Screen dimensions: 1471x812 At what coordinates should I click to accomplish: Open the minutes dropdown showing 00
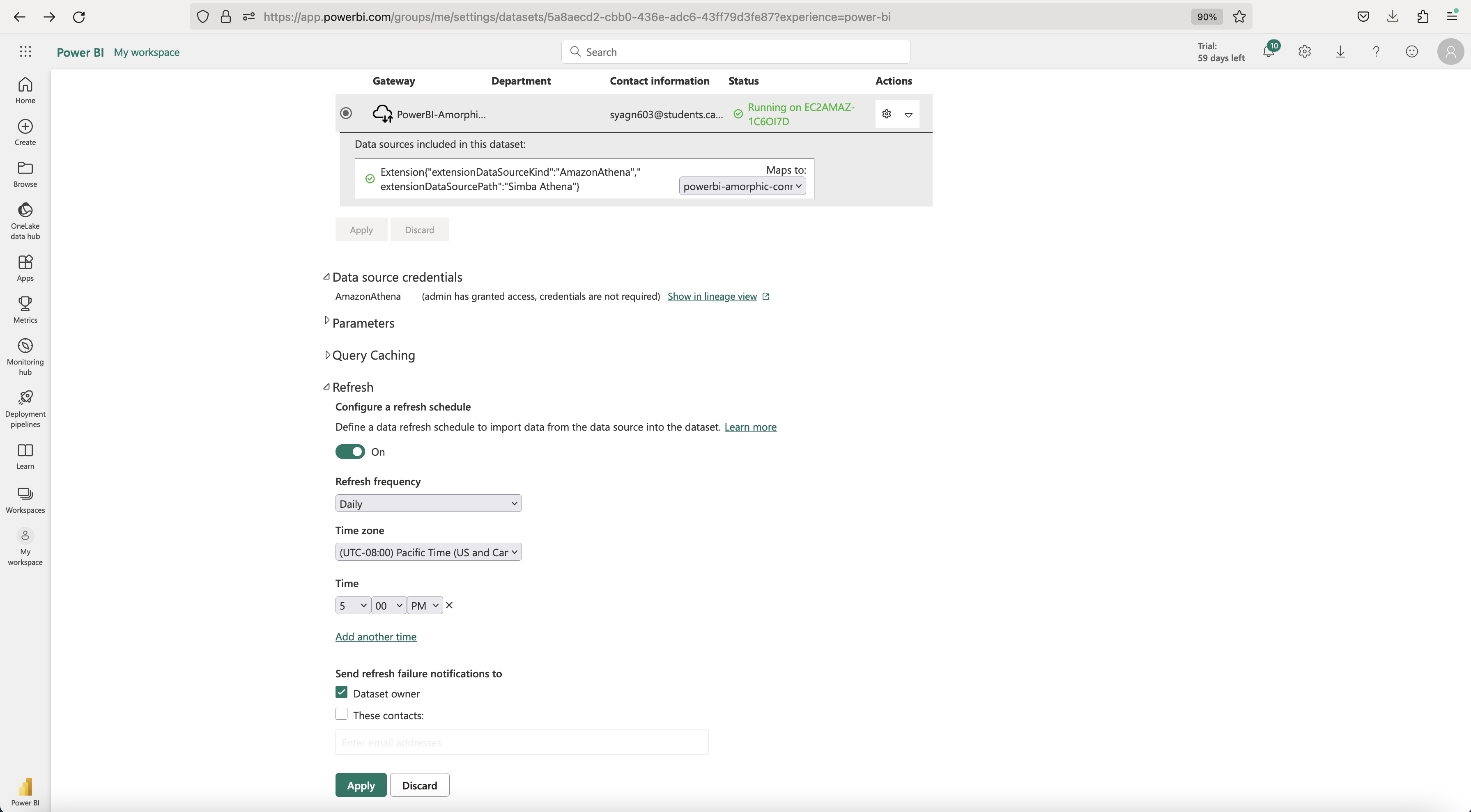coord(389,605)
